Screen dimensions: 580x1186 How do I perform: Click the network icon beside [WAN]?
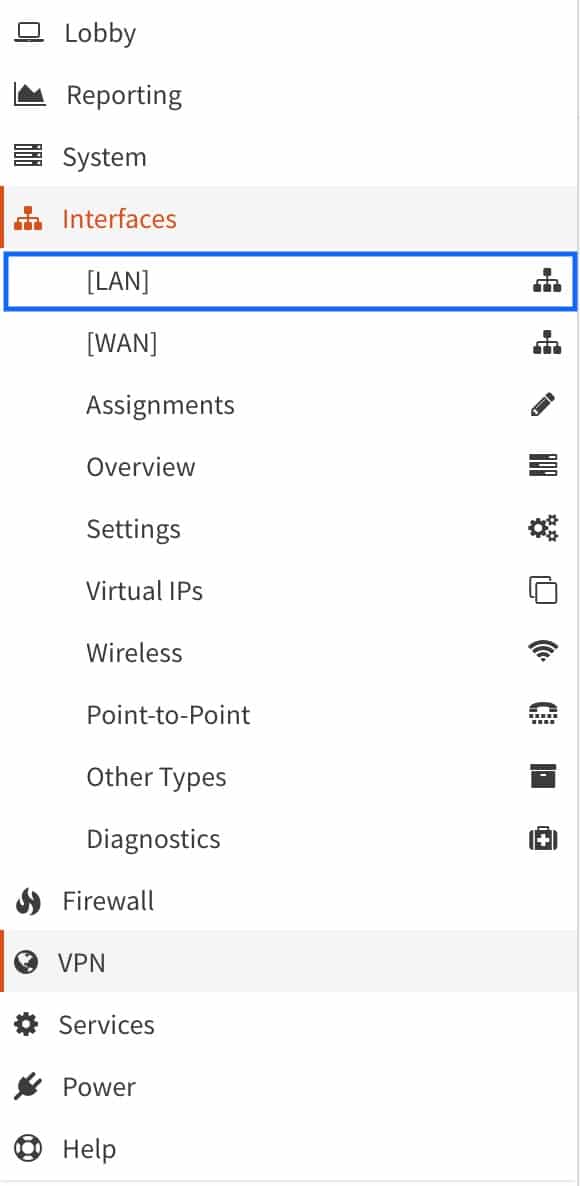546,343
